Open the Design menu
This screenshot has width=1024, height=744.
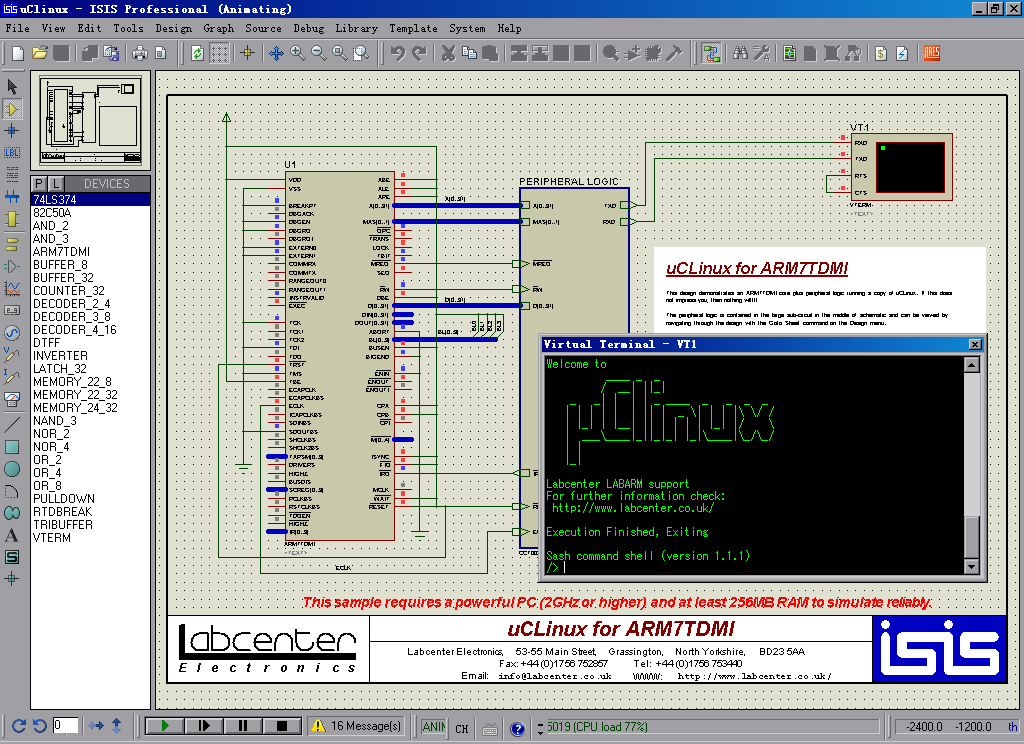[x=174, y=28]
